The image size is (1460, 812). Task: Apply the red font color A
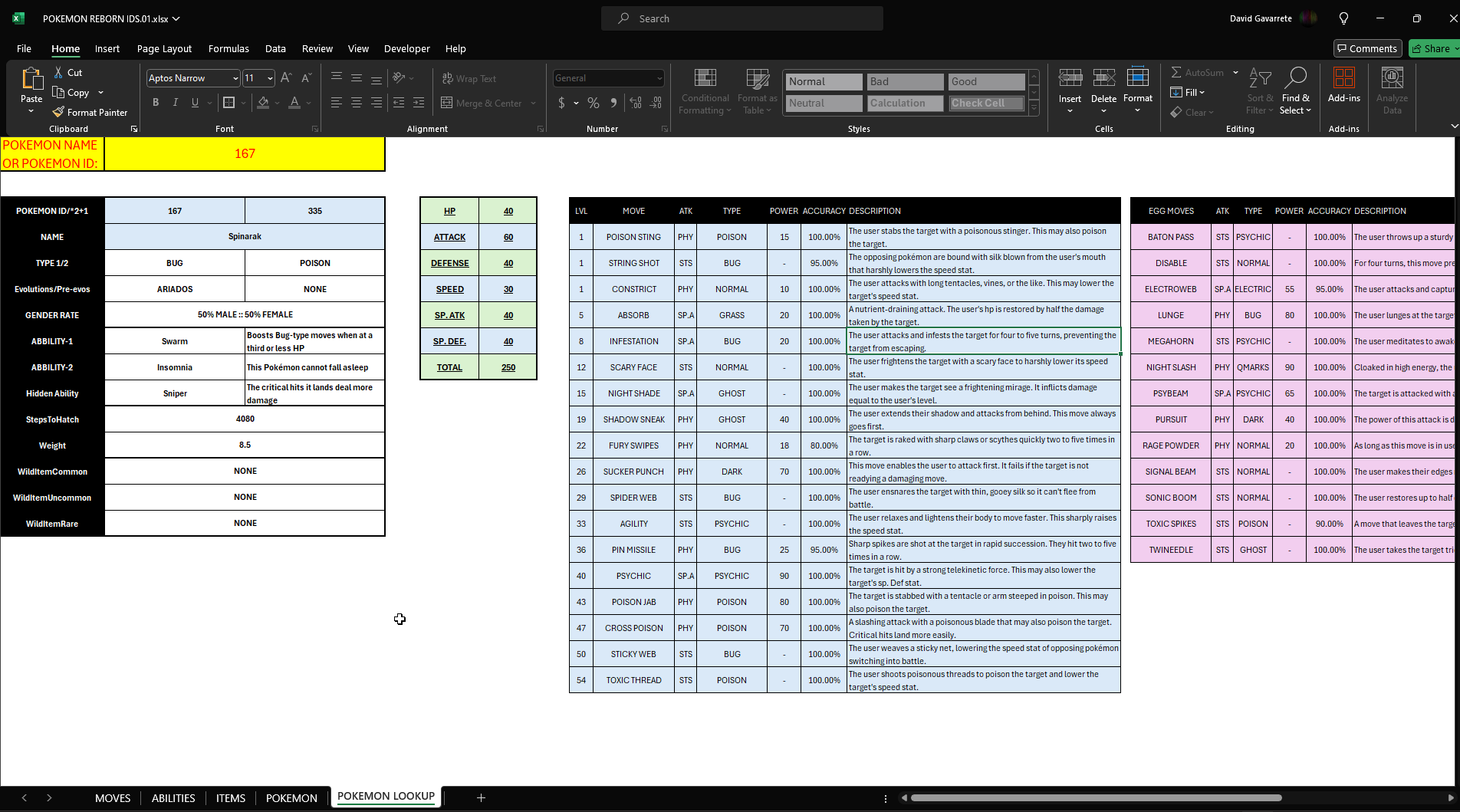point(294,103)
